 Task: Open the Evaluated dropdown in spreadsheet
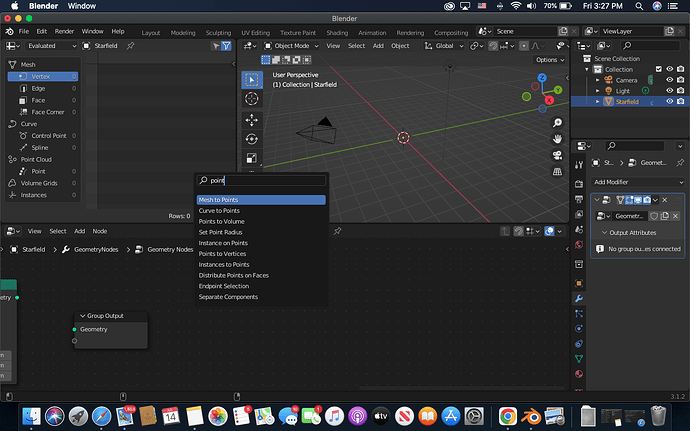coord(51,46)
